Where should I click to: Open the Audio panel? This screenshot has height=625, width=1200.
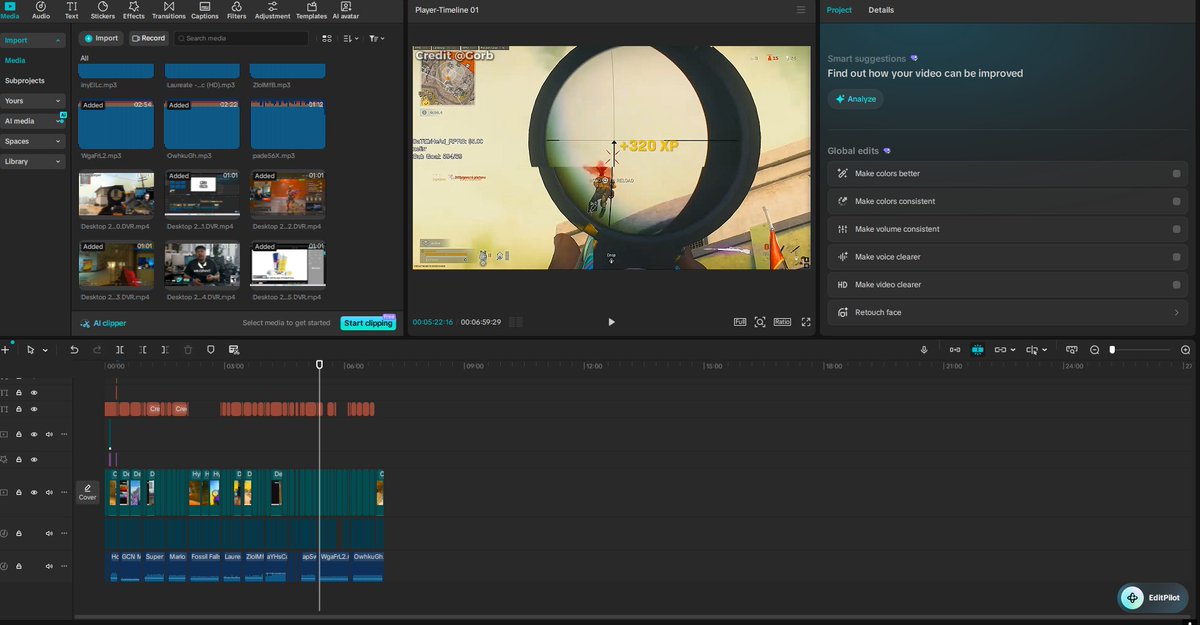41,10
